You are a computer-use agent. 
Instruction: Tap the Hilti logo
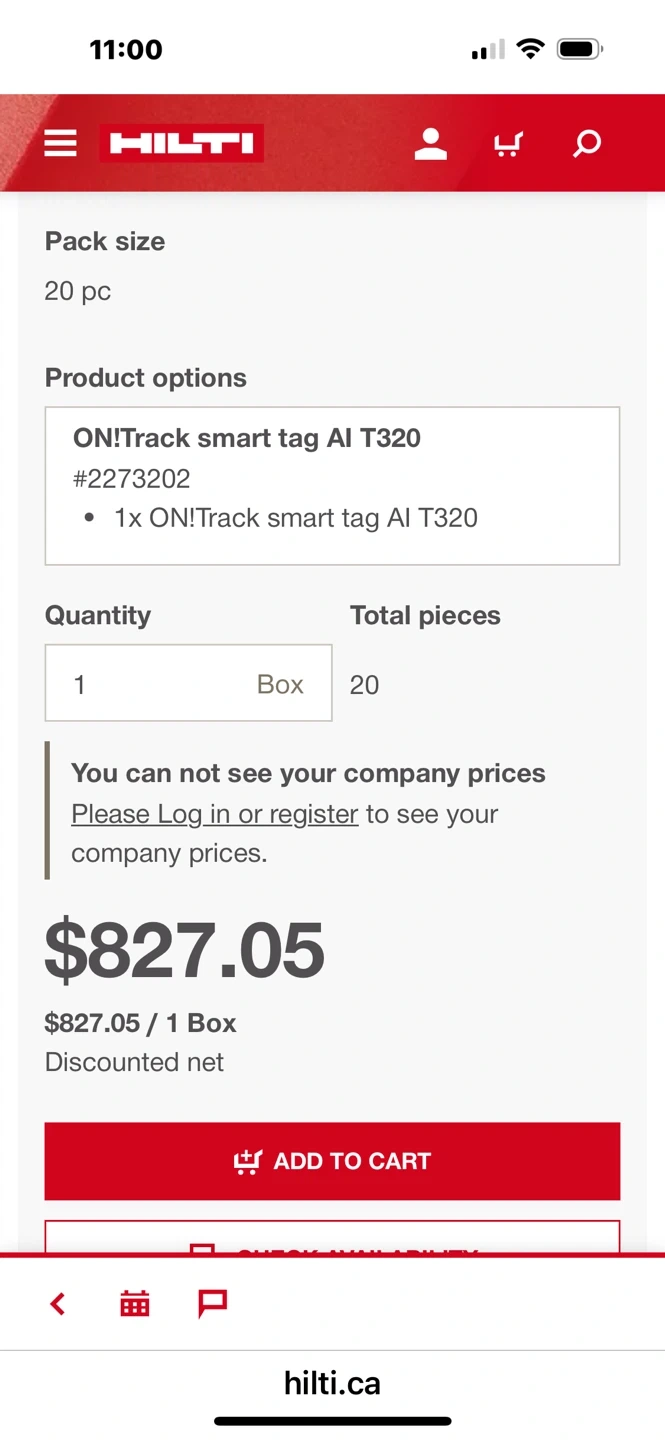[182, 143]
